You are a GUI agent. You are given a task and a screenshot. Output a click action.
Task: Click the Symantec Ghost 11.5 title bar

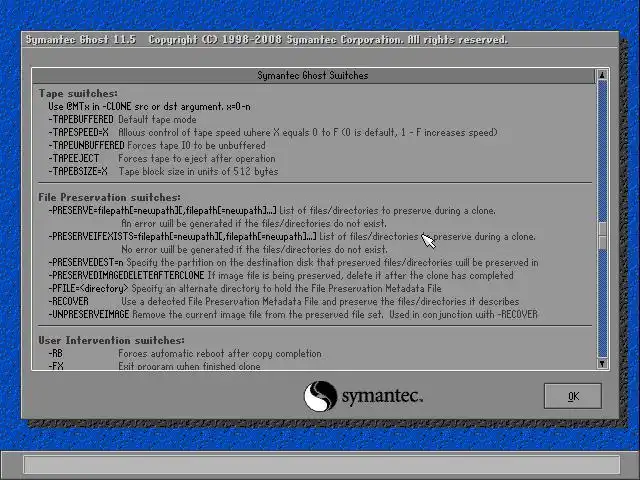tap(320, 40)
